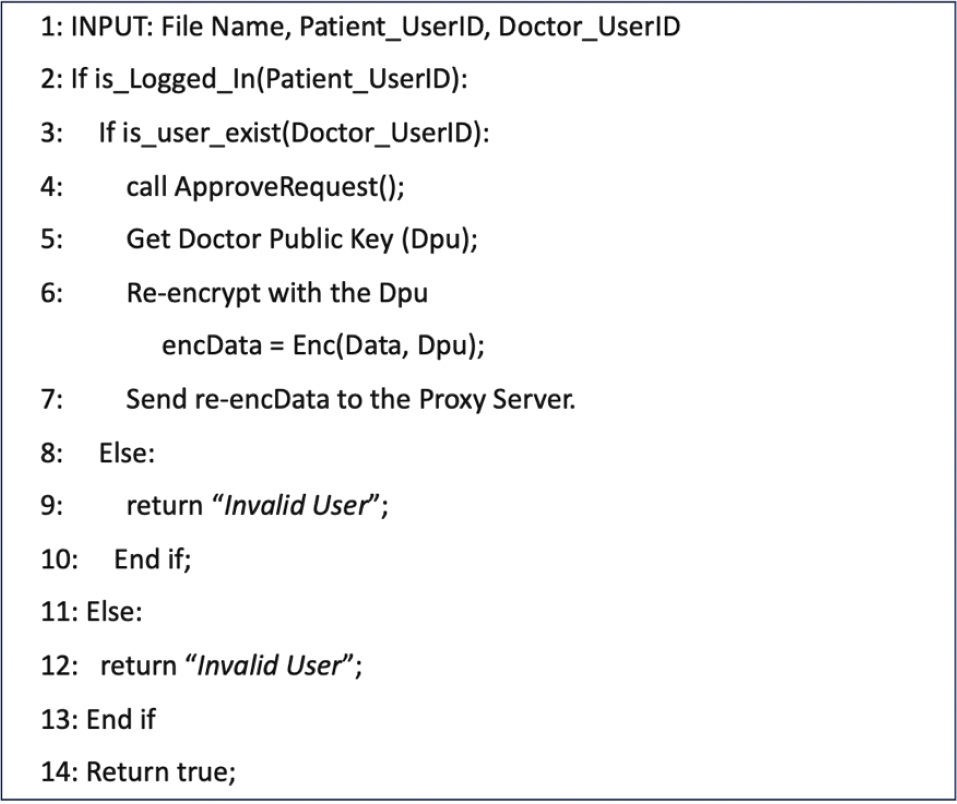Click the is_user_exist(Doctor_UserID) condition

(x=305, y=133)
